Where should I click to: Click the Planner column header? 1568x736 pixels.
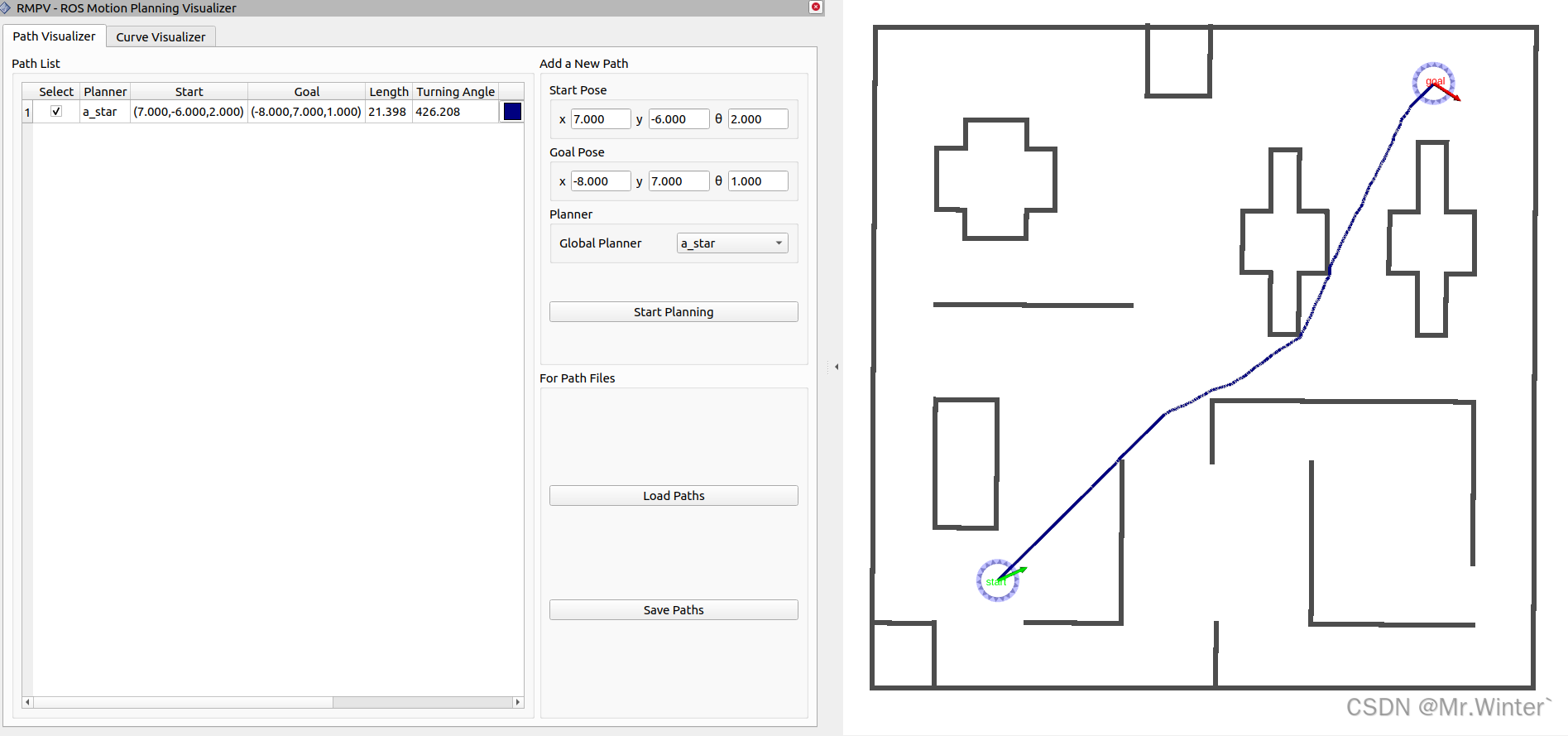point(105,92)
